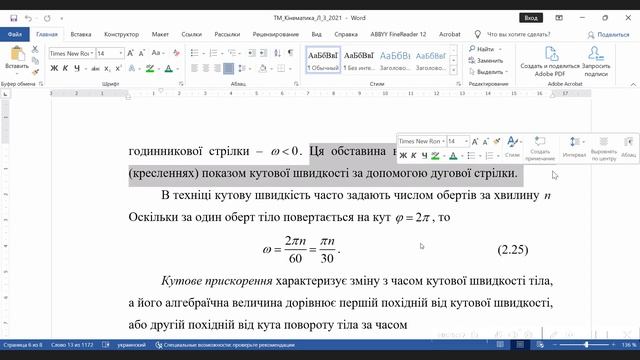Open the Times New Roman font dropdown in the ribbon
Viewport: 640px width, 360px height.
click(92, 53)
